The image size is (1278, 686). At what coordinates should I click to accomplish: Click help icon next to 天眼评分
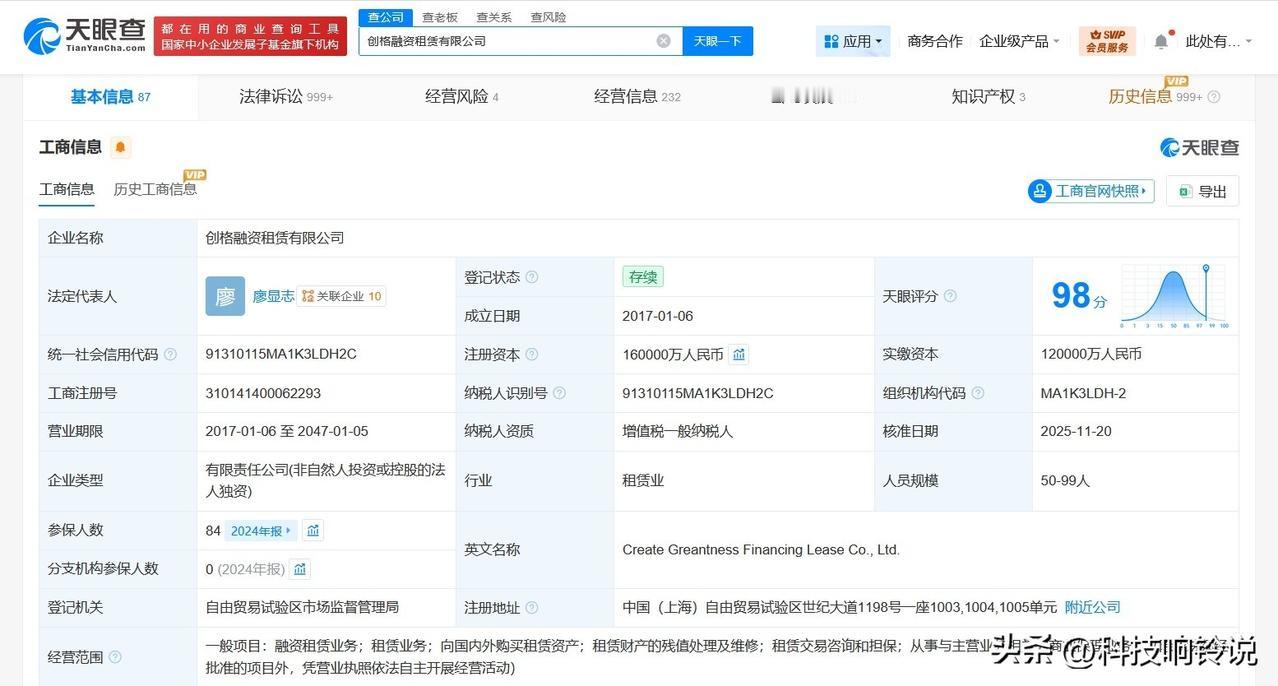coord(950,296)
